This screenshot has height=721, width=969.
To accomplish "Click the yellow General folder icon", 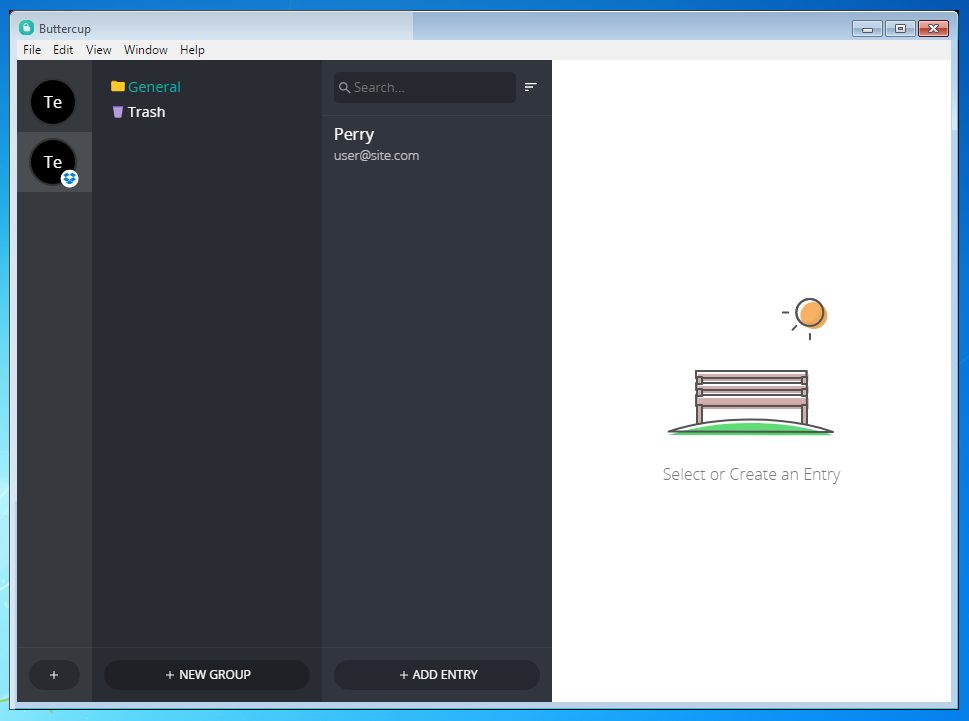I will coord(117,86).
